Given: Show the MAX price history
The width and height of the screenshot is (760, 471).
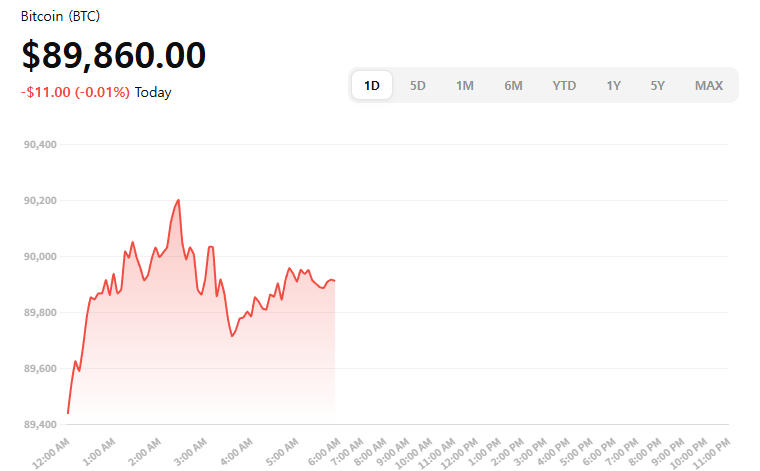Looking at the screenshot, I should (x=709, y=85).
